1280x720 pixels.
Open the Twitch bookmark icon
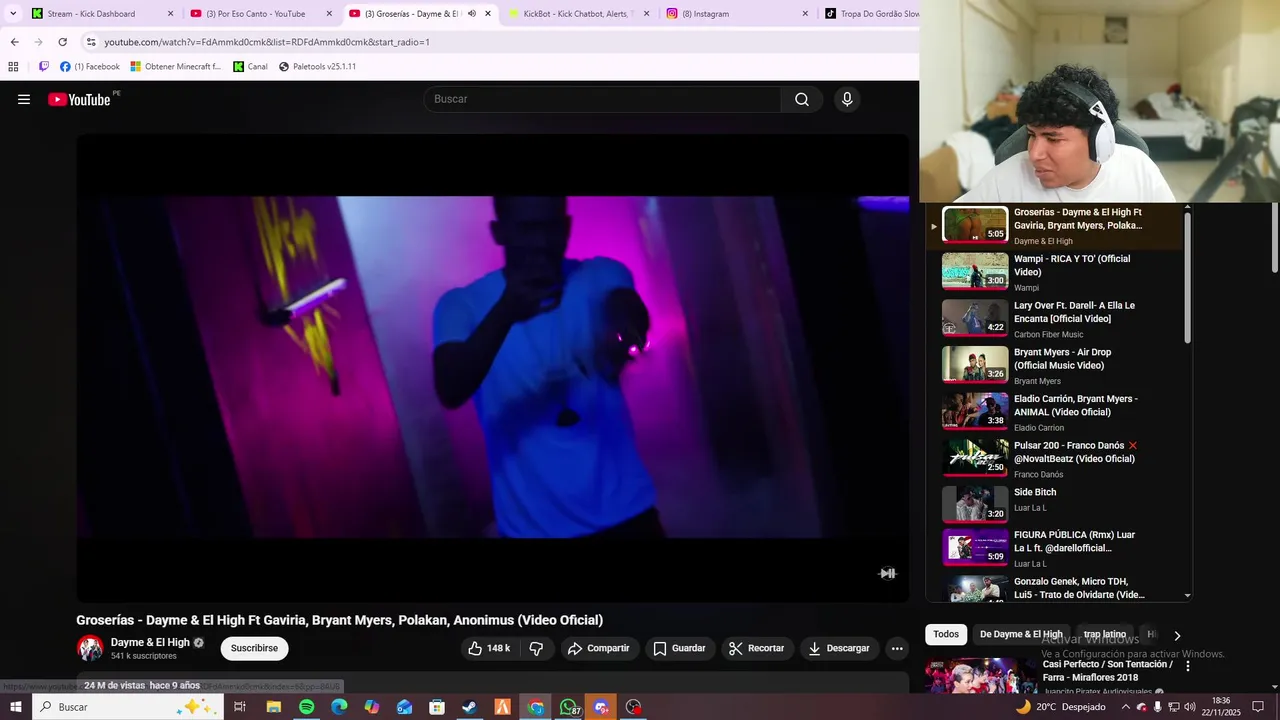[x=44, y=67]
